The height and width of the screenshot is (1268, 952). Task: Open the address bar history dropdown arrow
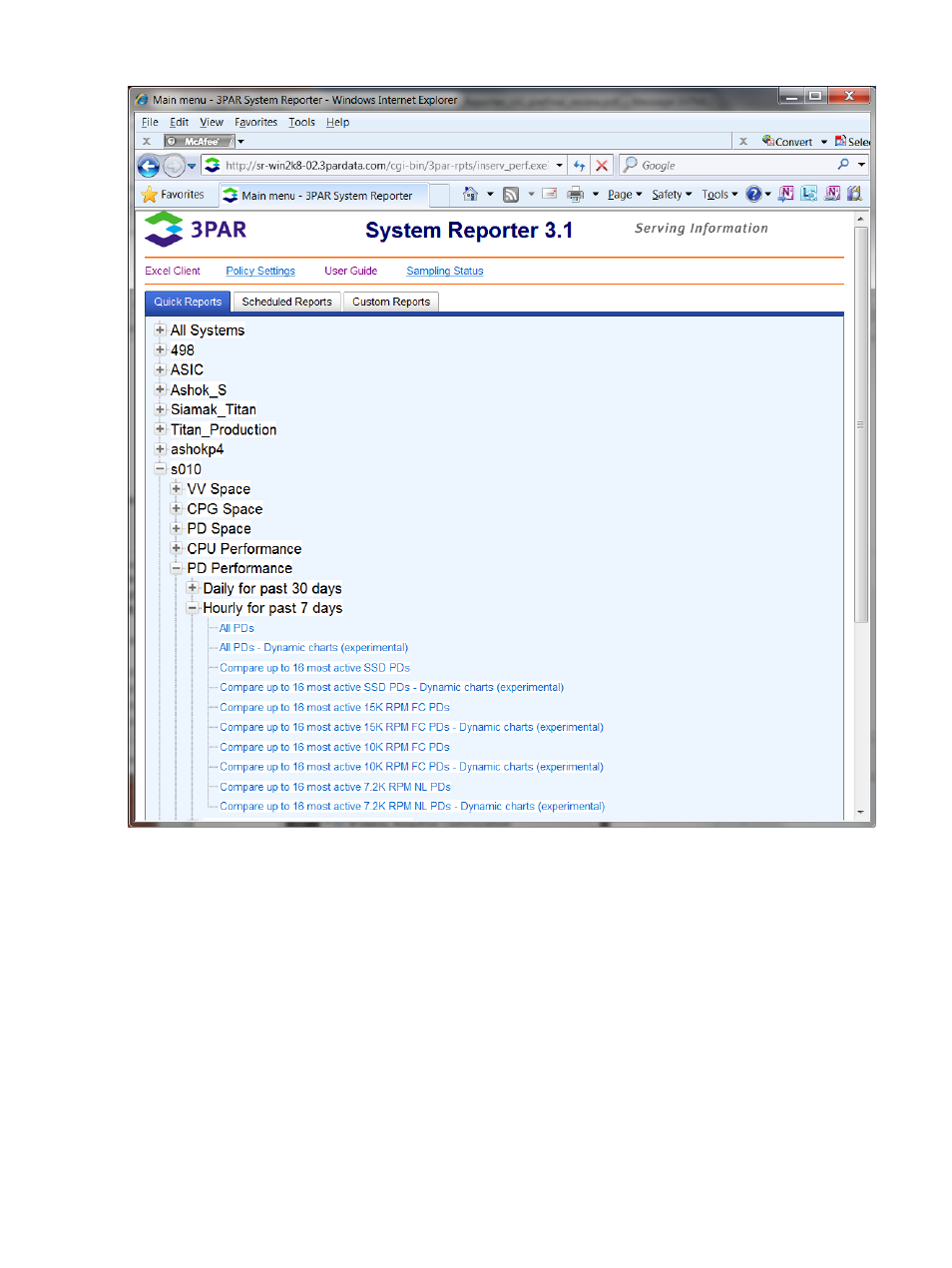click(559, 166)
